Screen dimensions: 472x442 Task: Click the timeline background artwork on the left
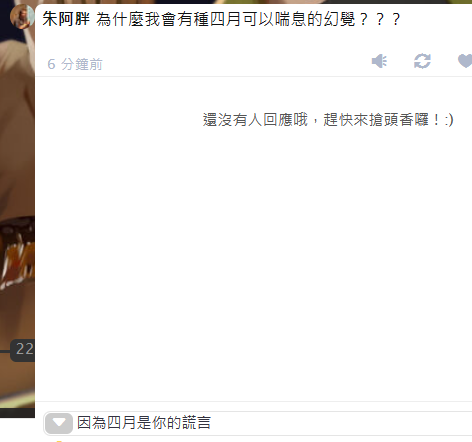[x=17, y=167]
